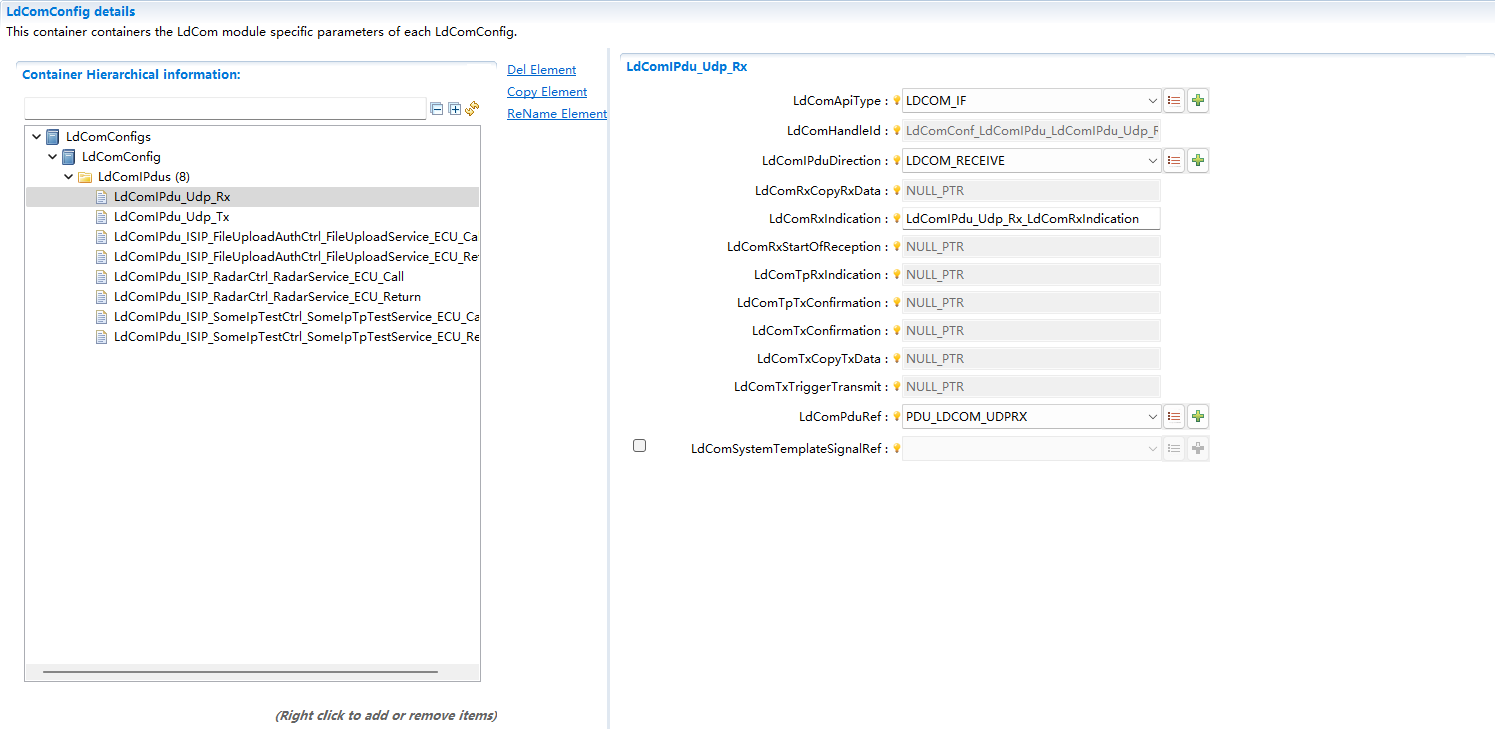Click the container search input field
Viewport: 1495px width, 731px height.
click(x=225, y=107)
